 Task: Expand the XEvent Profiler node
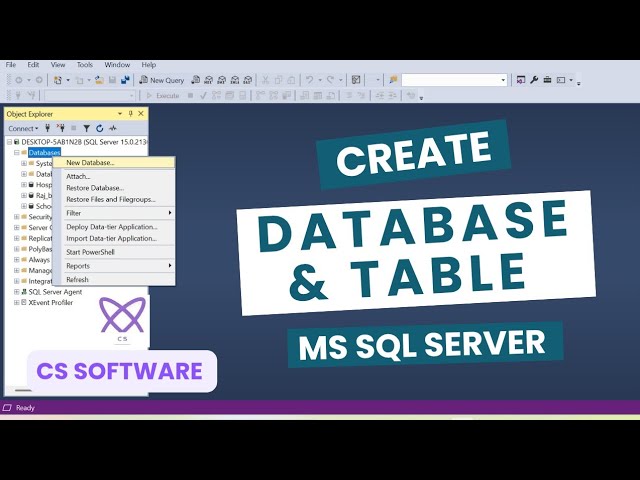point(17,302)
